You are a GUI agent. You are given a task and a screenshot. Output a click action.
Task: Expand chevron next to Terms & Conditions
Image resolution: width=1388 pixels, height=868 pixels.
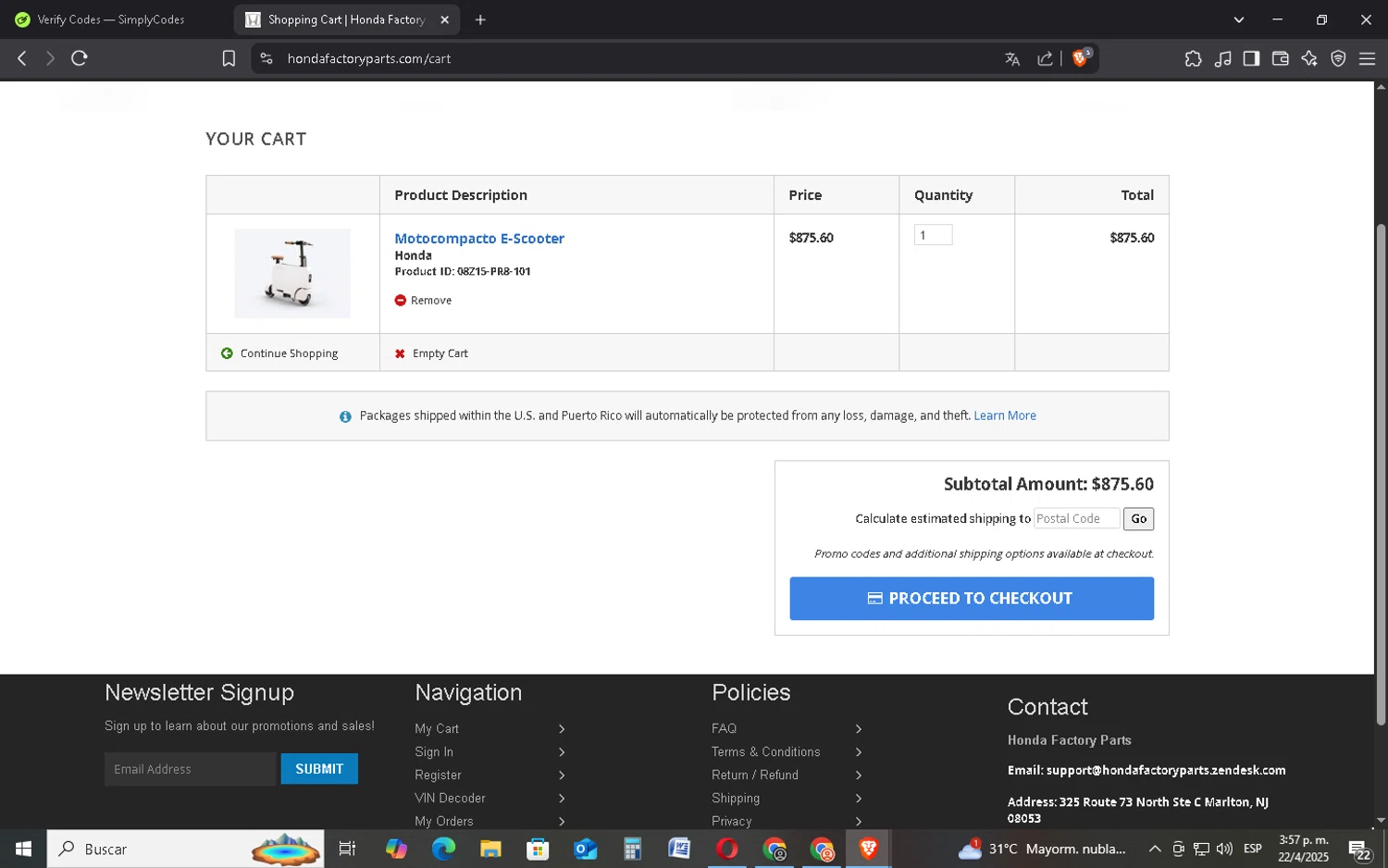(x=859, y=752)
